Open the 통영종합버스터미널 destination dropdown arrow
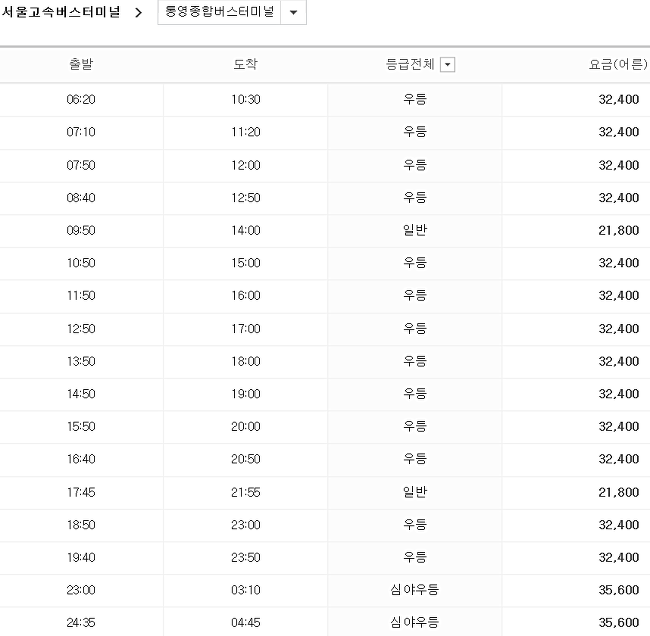 (x=293, y=12)
